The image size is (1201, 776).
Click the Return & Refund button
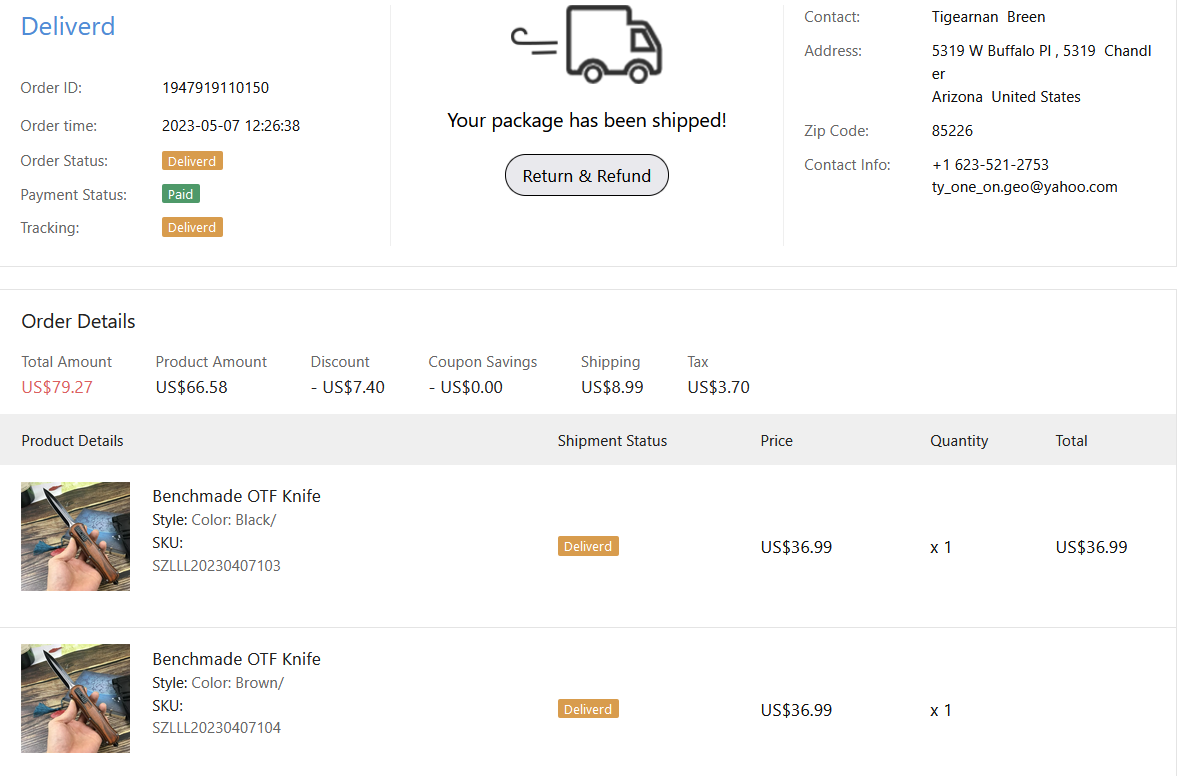pos(586,176)
